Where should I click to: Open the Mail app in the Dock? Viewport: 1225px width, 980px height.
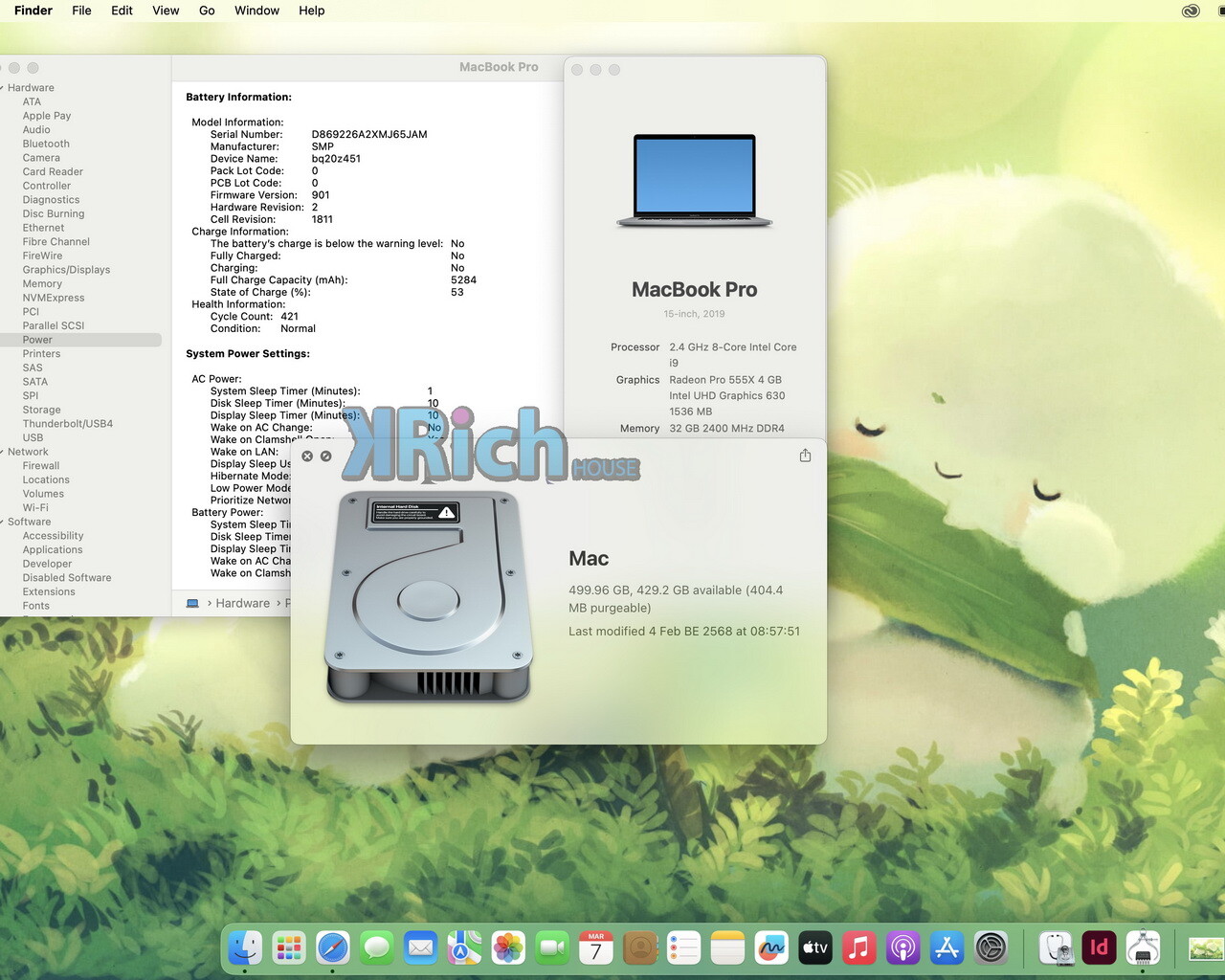421,947
